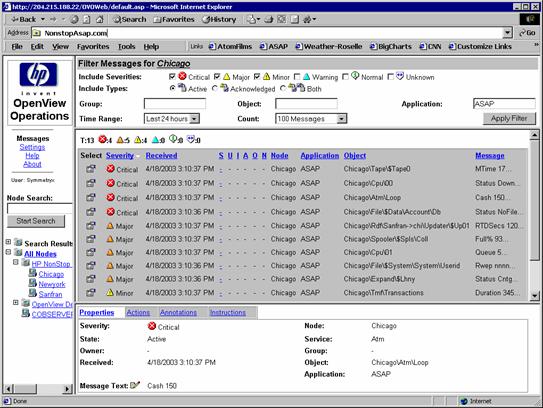Toggle the Major severity checkbox
The image size is (543, 408).
click(217, 77)
